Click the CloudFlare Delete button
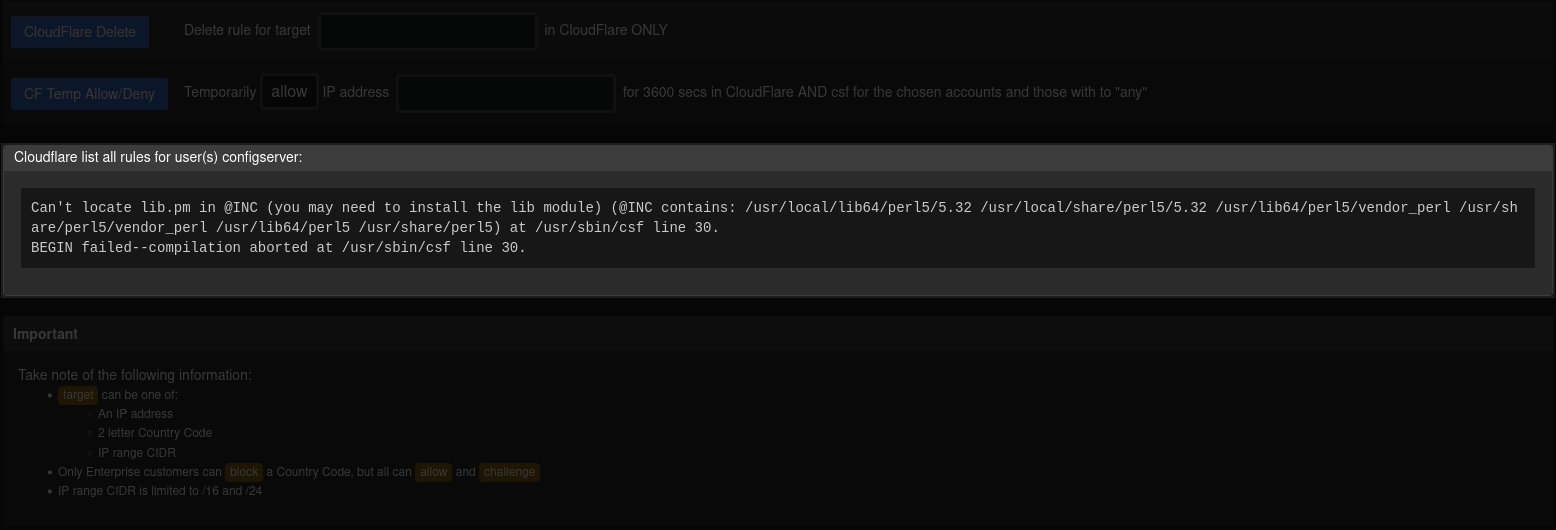This screenshot has width=1556, height=530. coord(80,32)
